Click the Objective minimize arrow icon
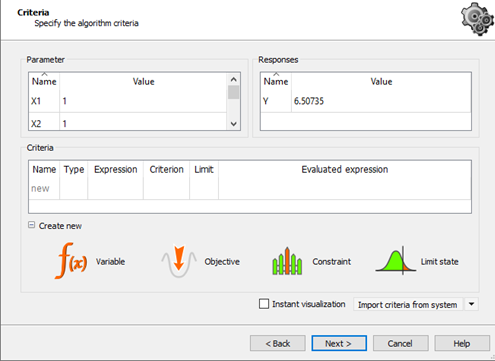Viewport: 495px width, 361px height. [x=179, y=261]
